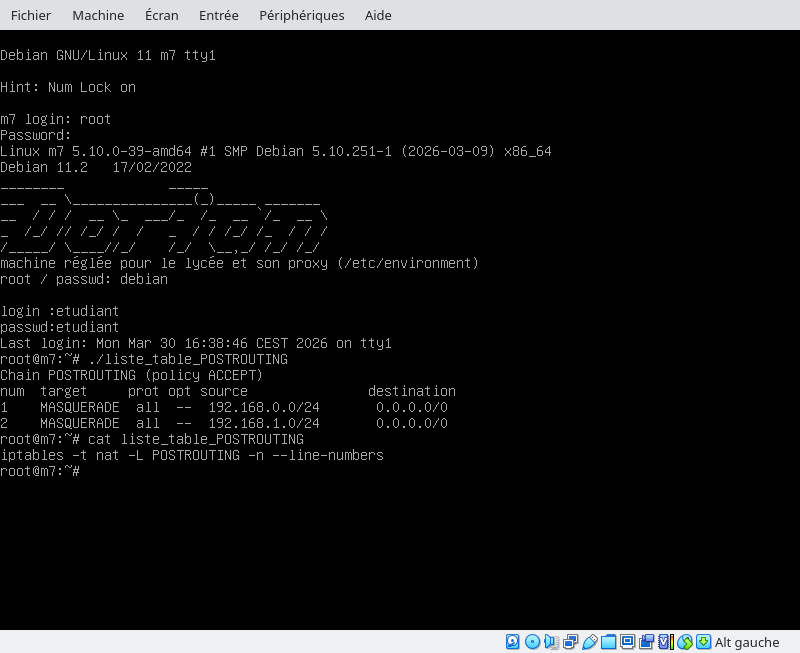Viewport: 800px width, 653px height.
Task: Open the network adapters status icon
Action: pyautogui.click(x=570, y=642)
